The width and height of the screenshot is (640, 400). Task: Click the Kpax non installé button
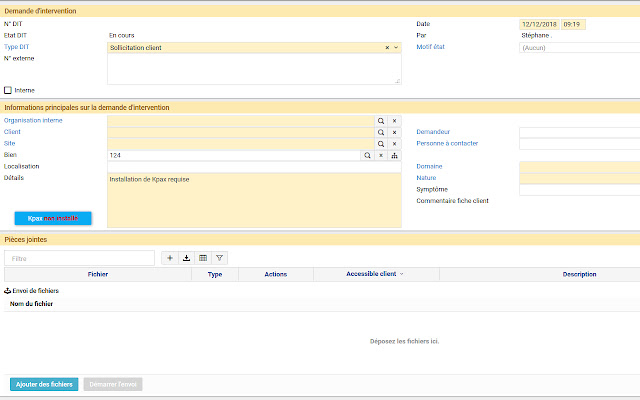click(53, 218)
